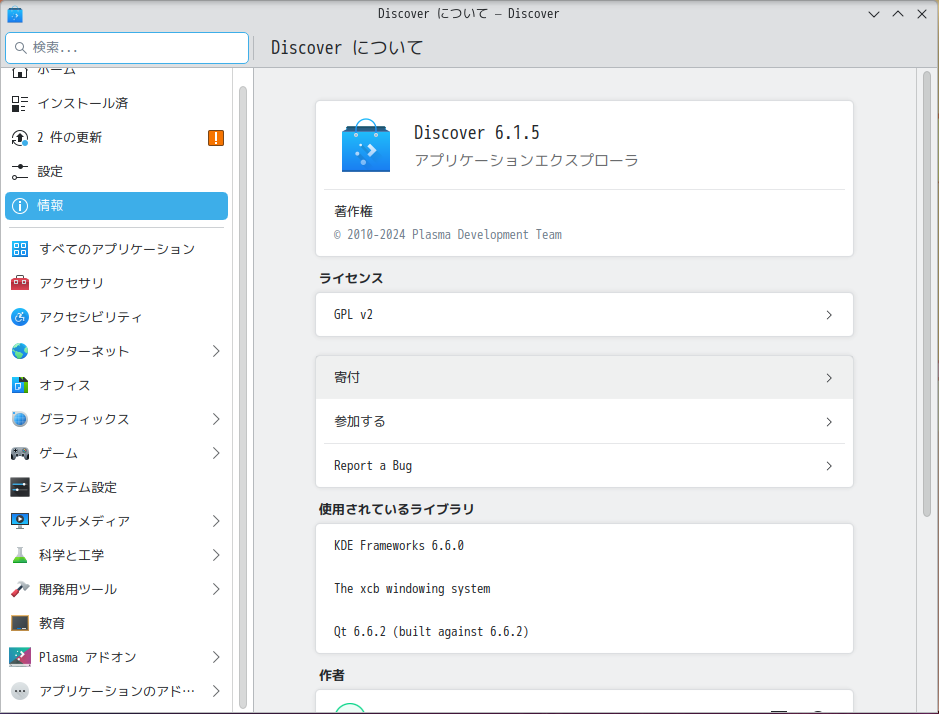Expand the 科学と工学 category chevron
The image size is (939, 714).
coord(216,555)
